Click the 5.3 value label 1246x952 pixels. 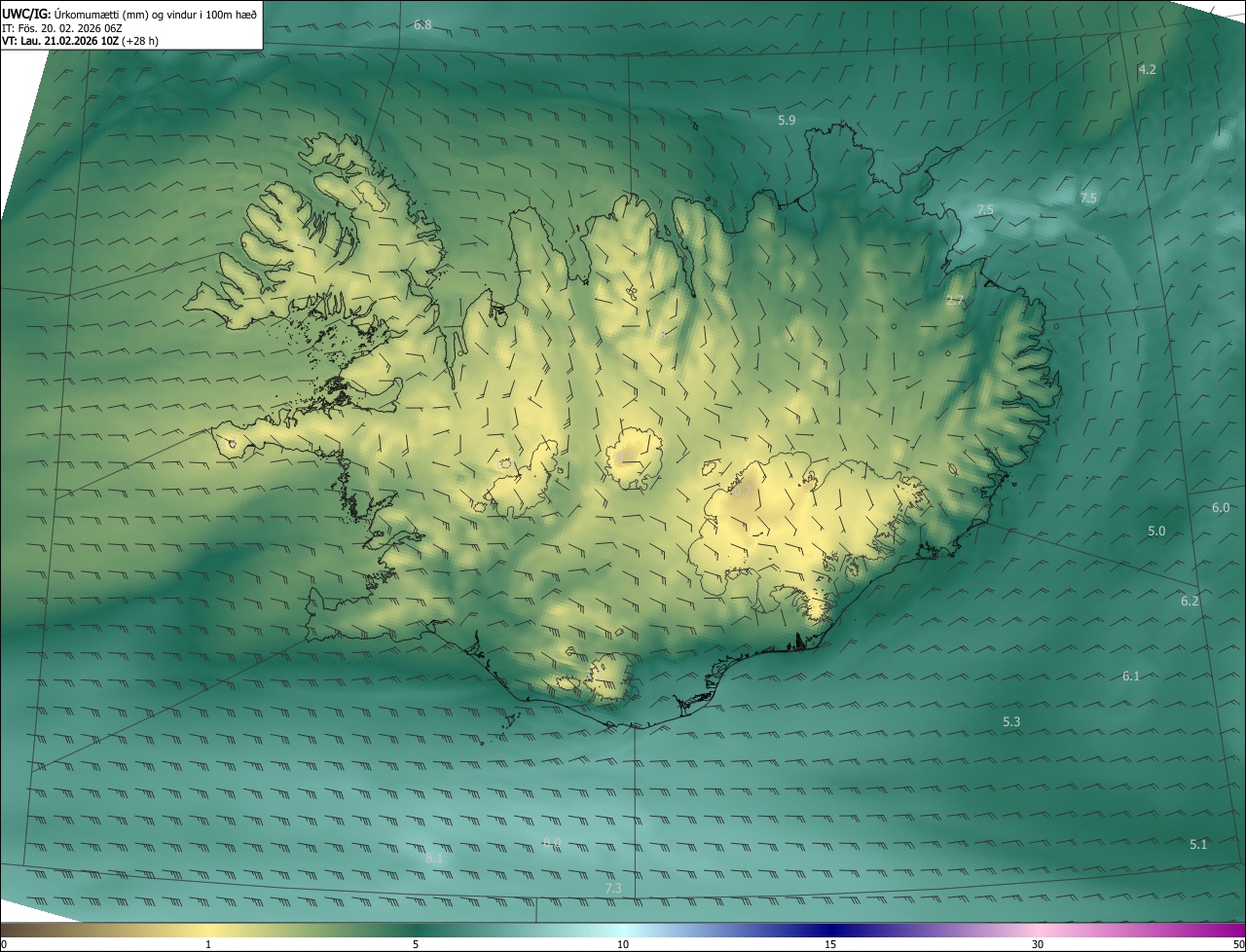tap(1011, 721)
